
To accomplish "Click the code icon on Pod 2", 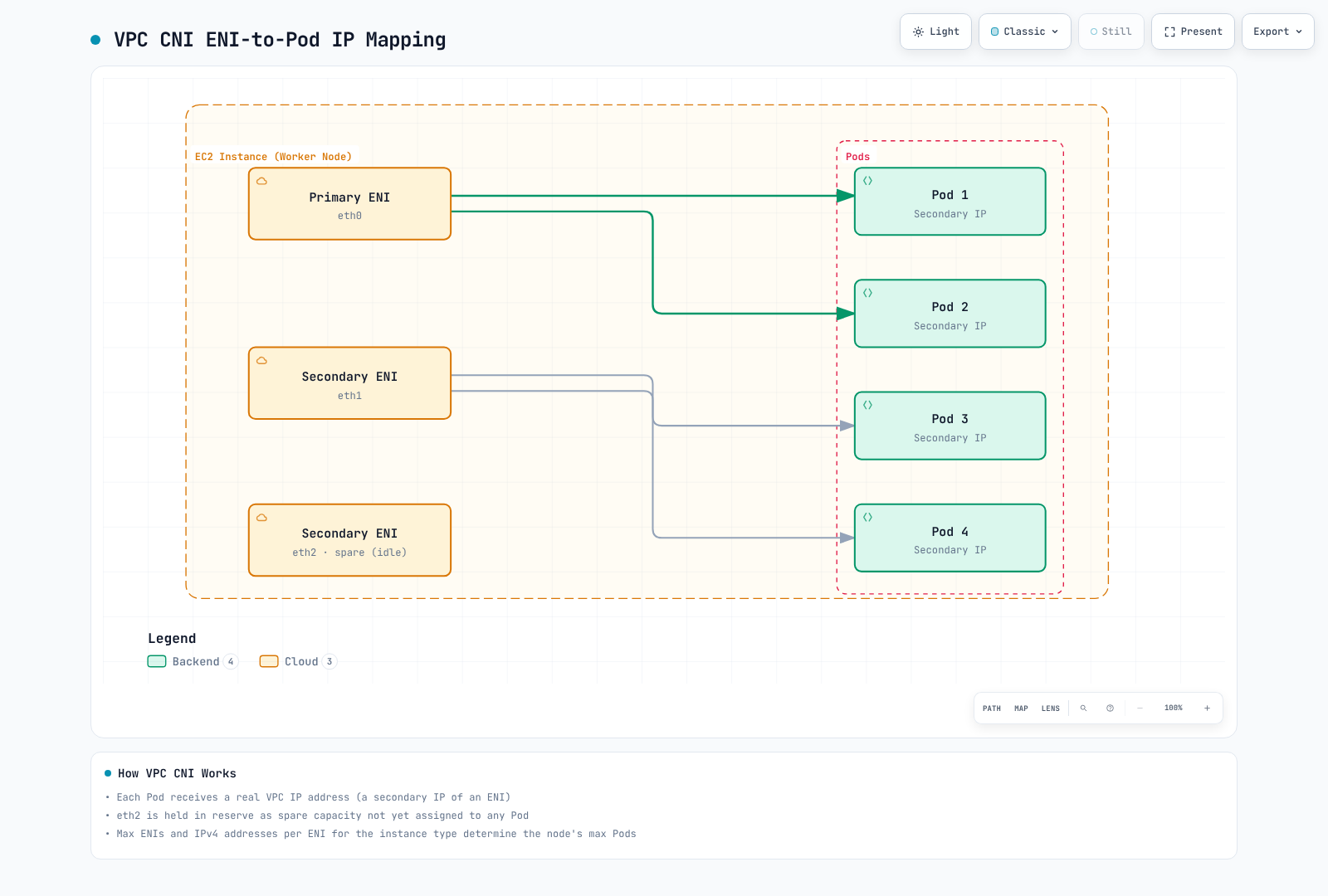I will click(x=867, y=293).
